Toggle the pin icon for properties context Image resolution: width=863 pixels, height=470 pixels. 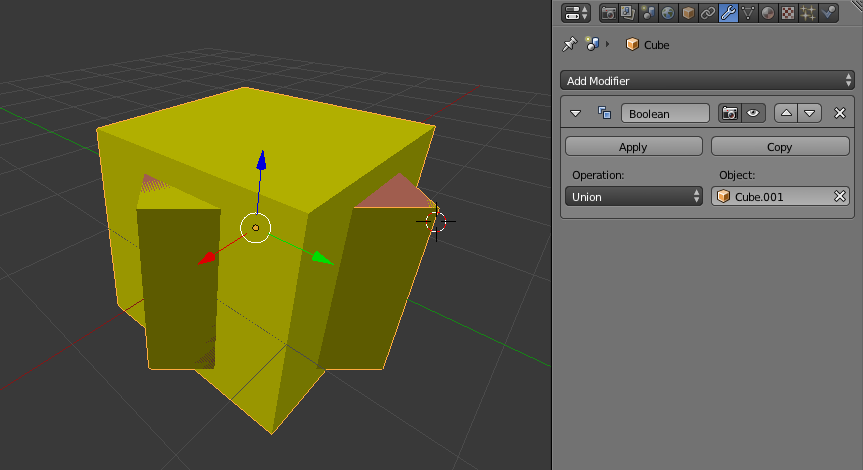click(569, 44)
